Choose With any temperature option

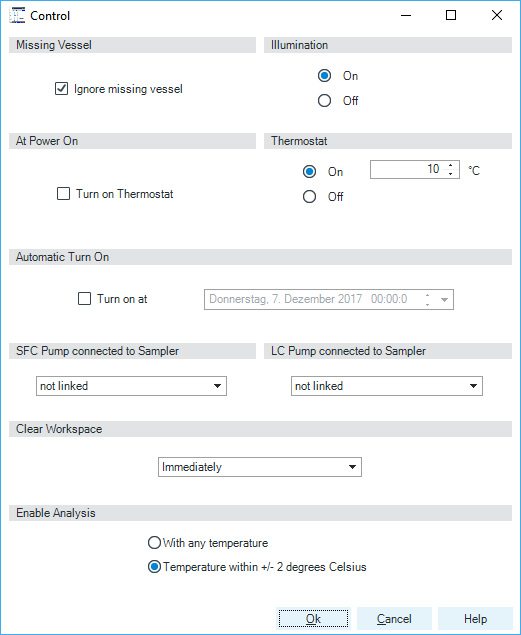click(154, 543)
